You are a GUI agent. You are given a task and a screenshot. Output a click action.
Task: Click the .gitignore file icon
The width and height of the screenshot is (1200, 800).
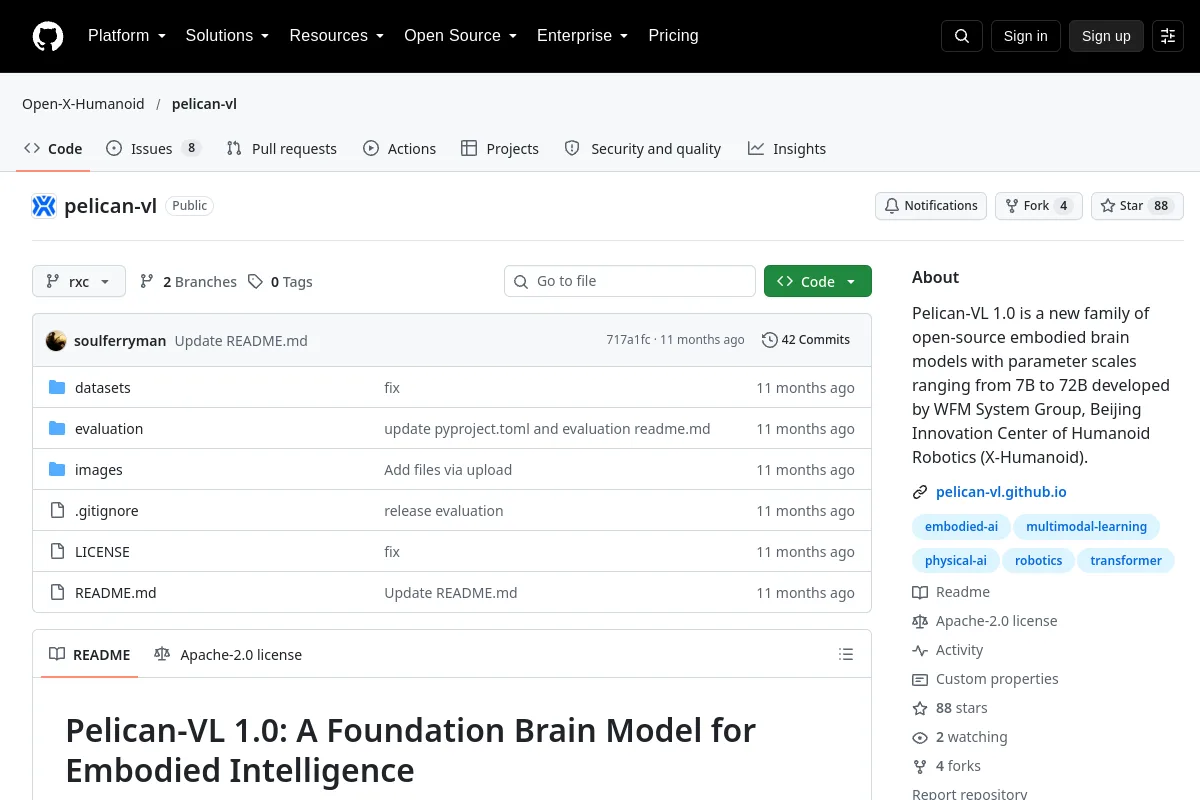[57, 511]
